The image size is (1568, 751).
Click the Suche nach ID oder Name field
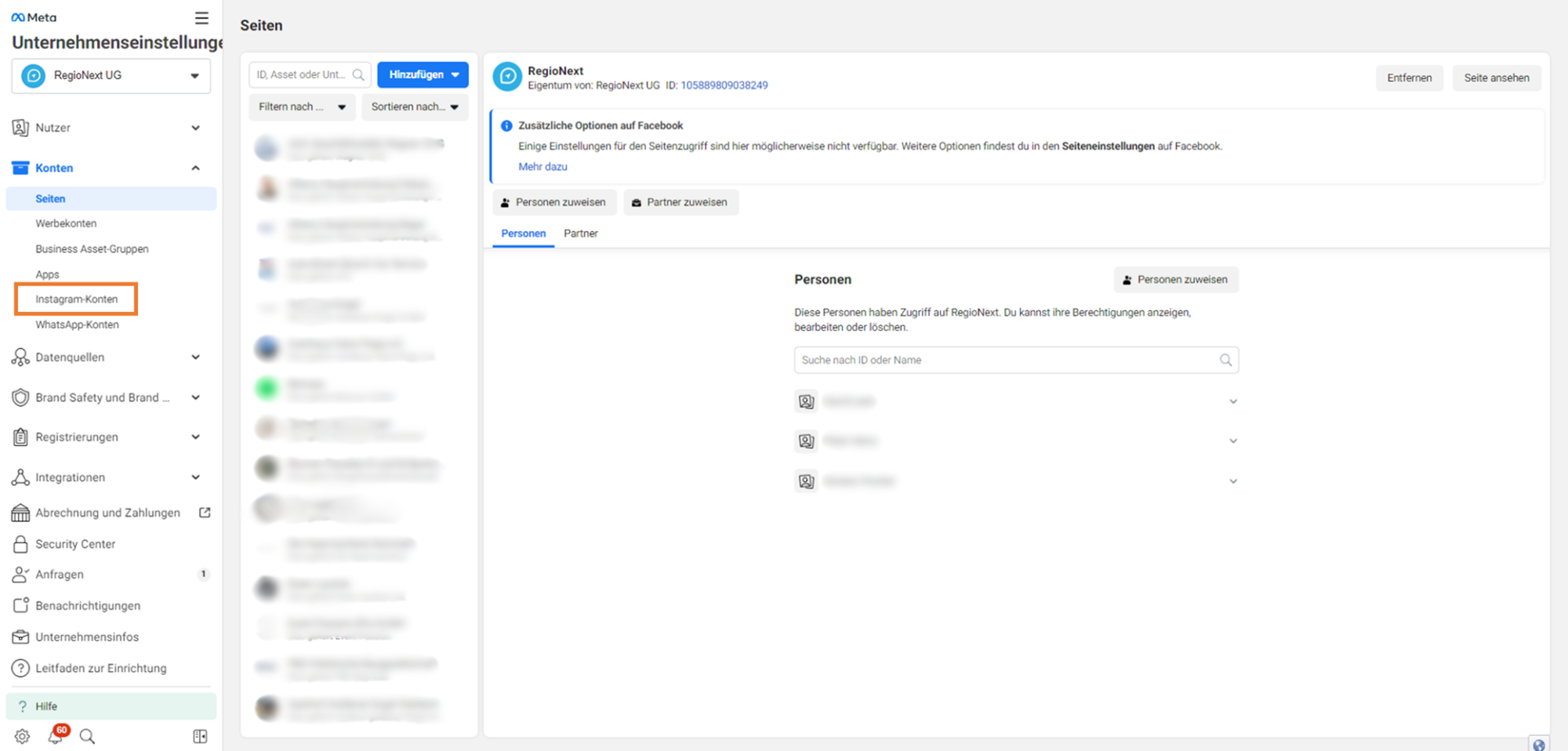coord(1016,360)
